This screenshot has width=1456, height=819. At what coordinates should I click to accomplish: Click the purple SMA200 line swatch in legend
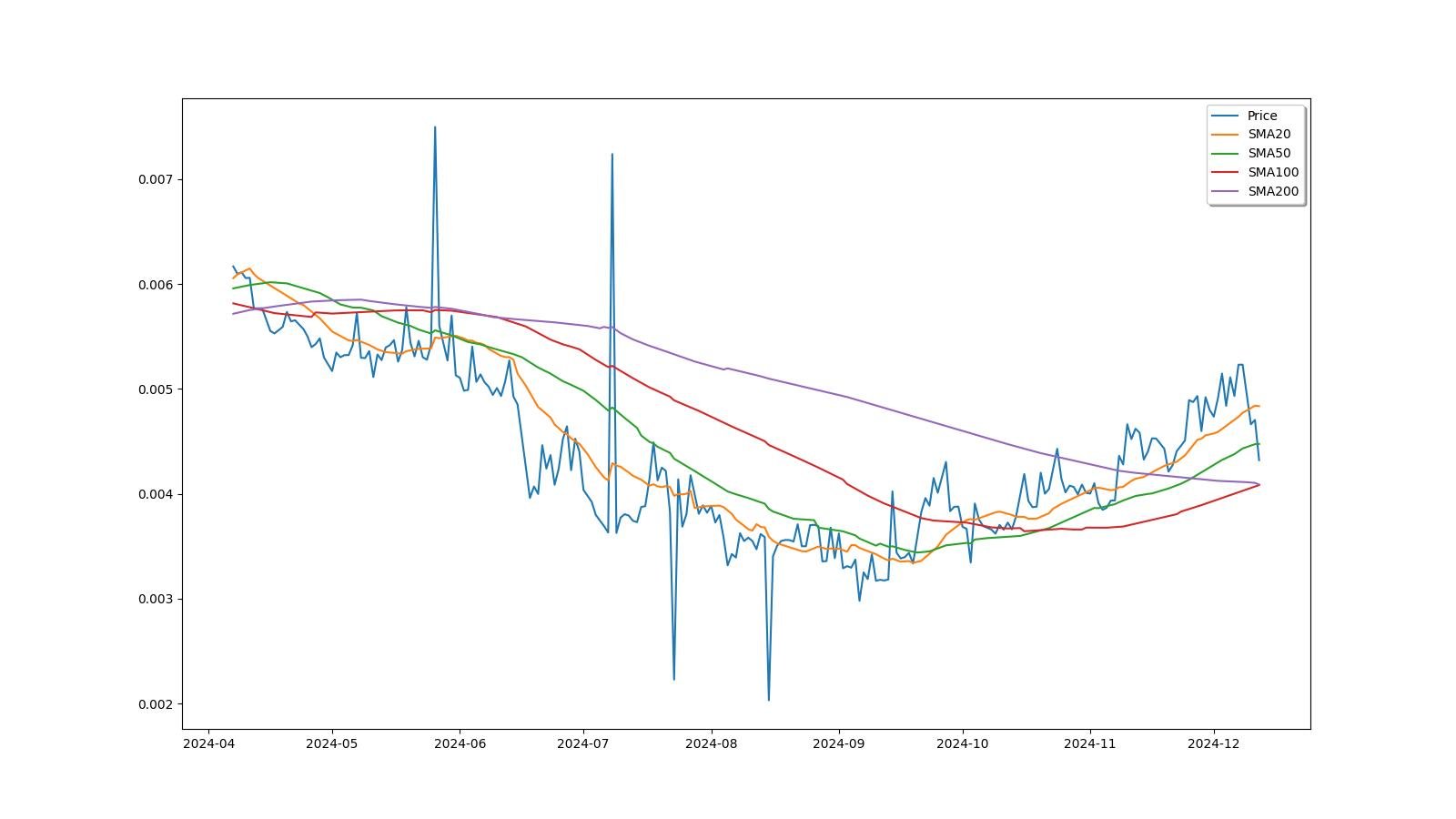coord(1226,192)
